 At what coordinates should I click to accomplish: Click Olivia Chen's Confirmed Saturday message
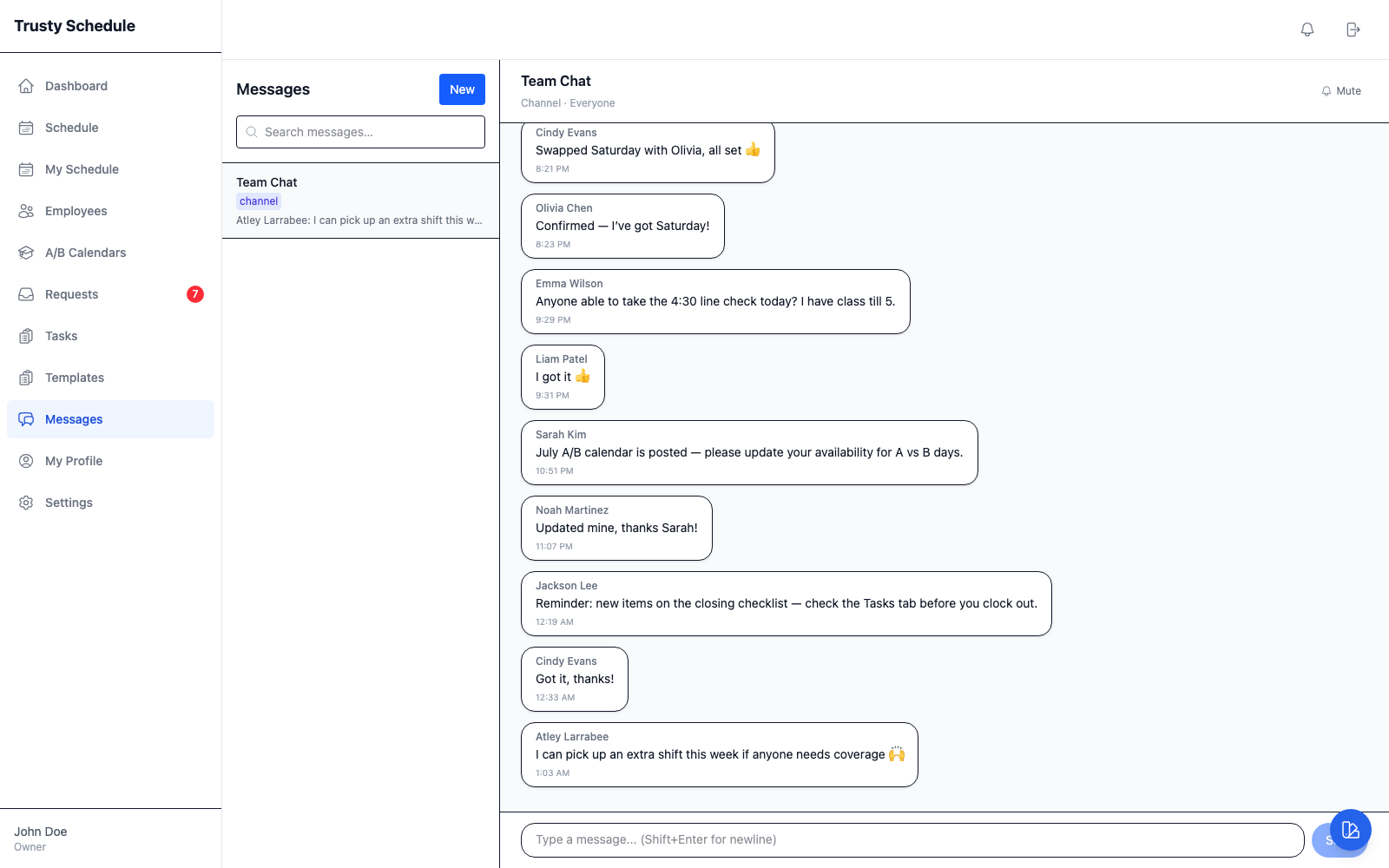[622, 226]
